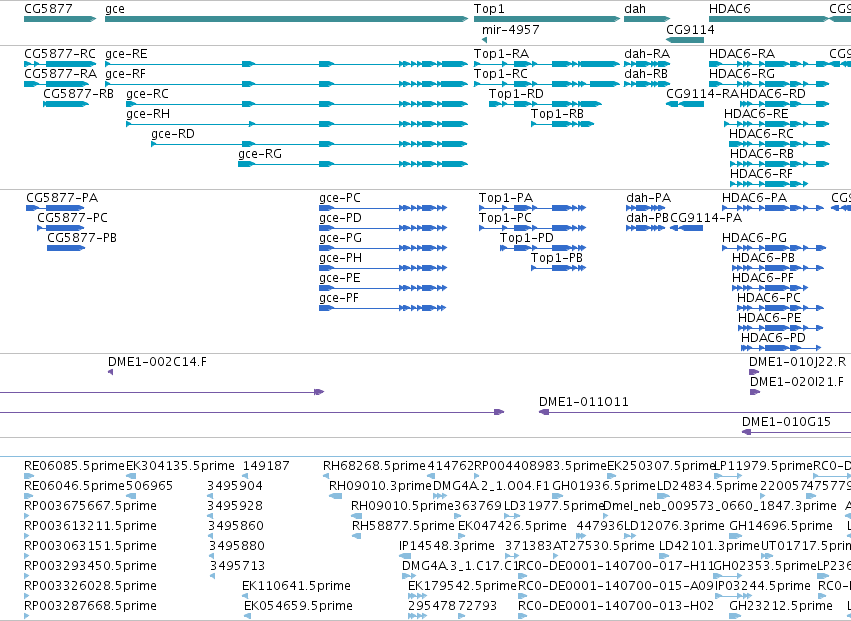The image size is (851, 621).
Task: Select the GH23212.5prime EST label
Action: point(780,606)
